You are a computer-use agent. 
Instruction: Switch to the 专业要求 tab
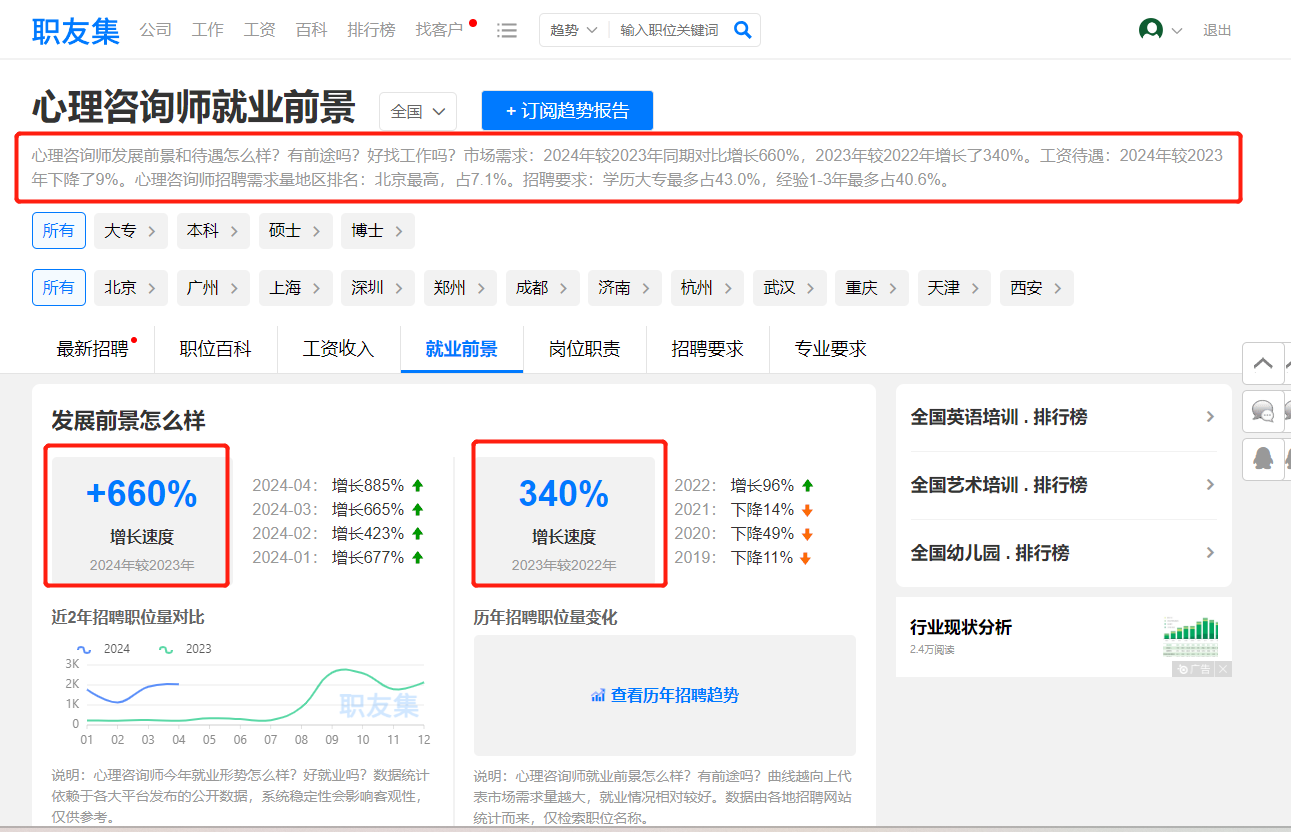[x=831, y=349]
